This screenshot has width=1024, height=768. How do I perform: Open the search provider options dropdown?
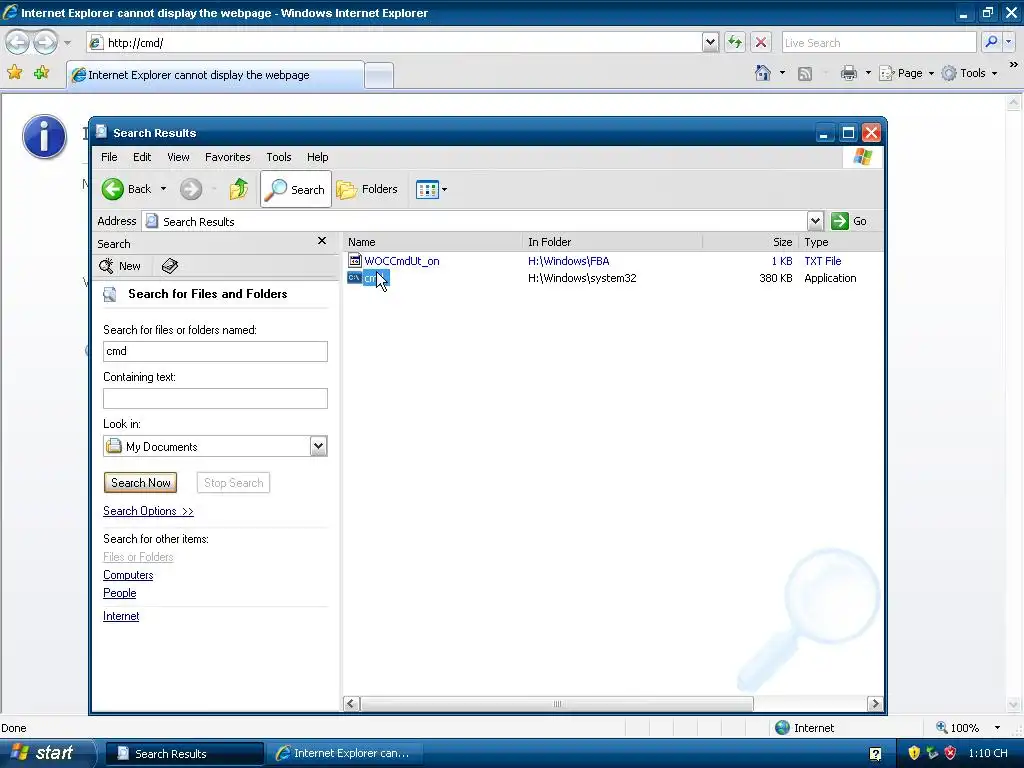click(1009, 42)
